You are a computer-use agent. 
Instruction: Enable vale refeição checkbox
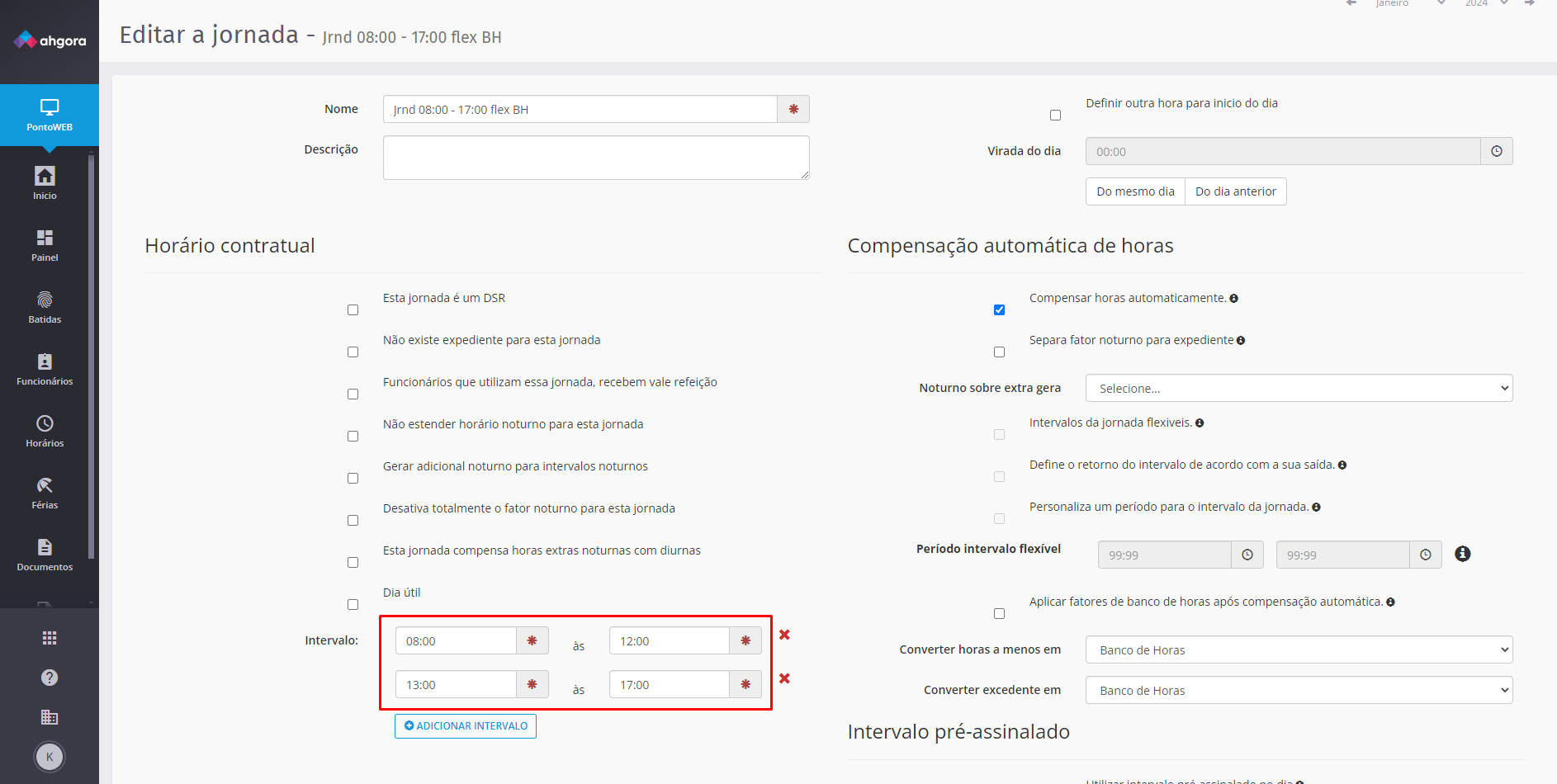tap(353, 394)
